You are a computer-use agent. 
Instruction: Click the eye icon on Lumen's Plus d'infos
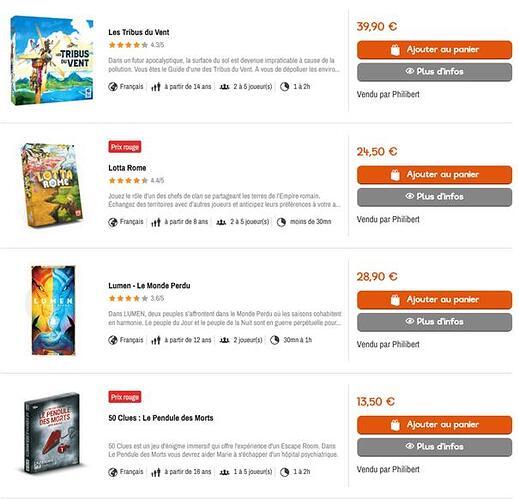click(x=410, y=321)
